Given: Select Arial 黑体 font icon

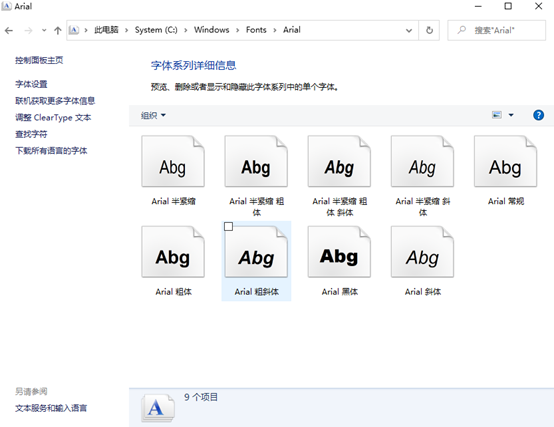Looking at the screenshot, I should point(339,252).
